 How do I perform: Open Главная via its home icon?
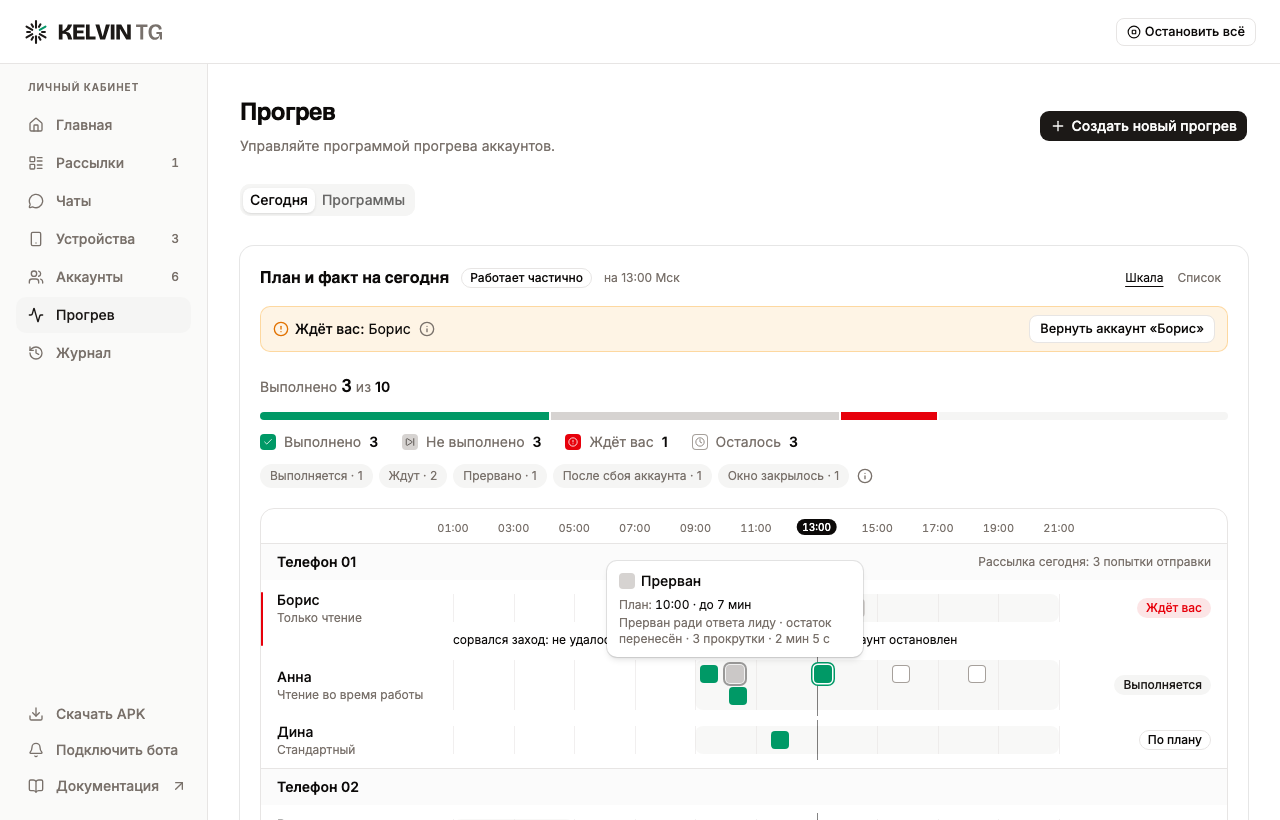click(x=36, y=125)
